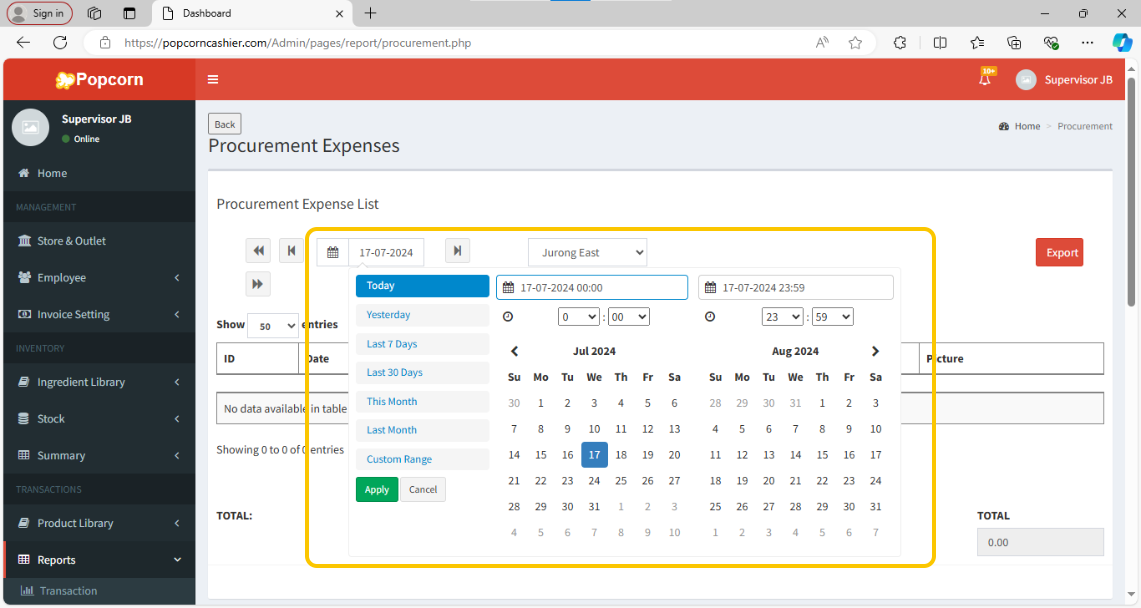Expand the Stock sidebar menu
1141x608 pixels.
point(99,419)
